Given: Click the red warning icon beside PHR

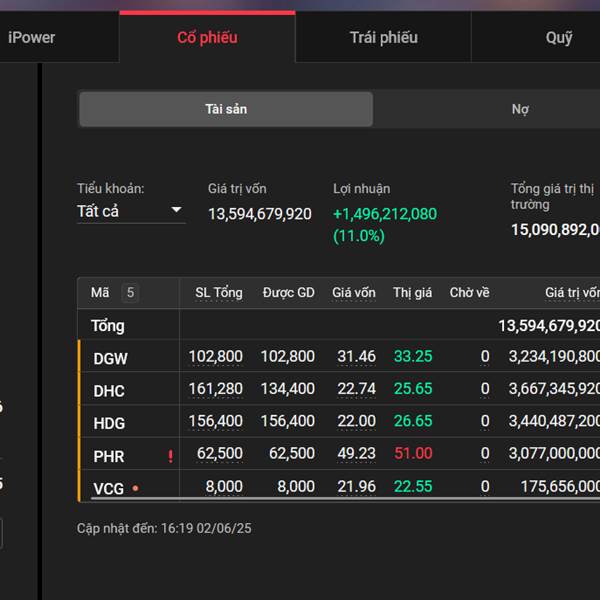Looking at the screenshot, I should click(170, 456).
